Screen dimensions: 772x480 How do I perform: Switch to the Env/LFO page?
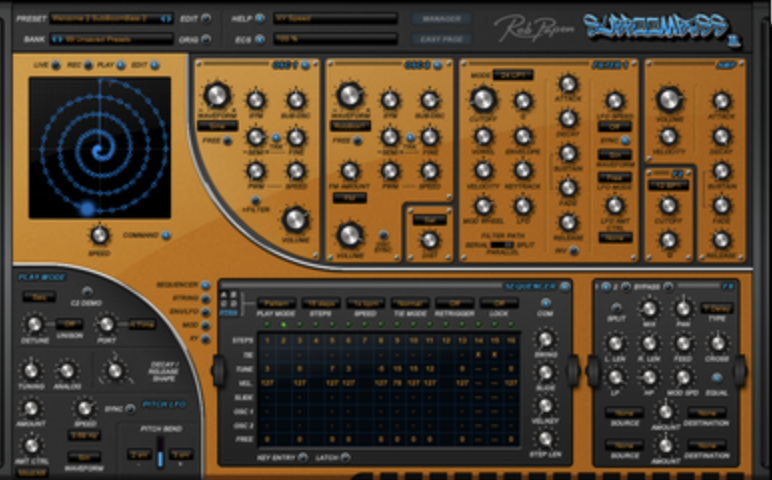pos(205,312)
